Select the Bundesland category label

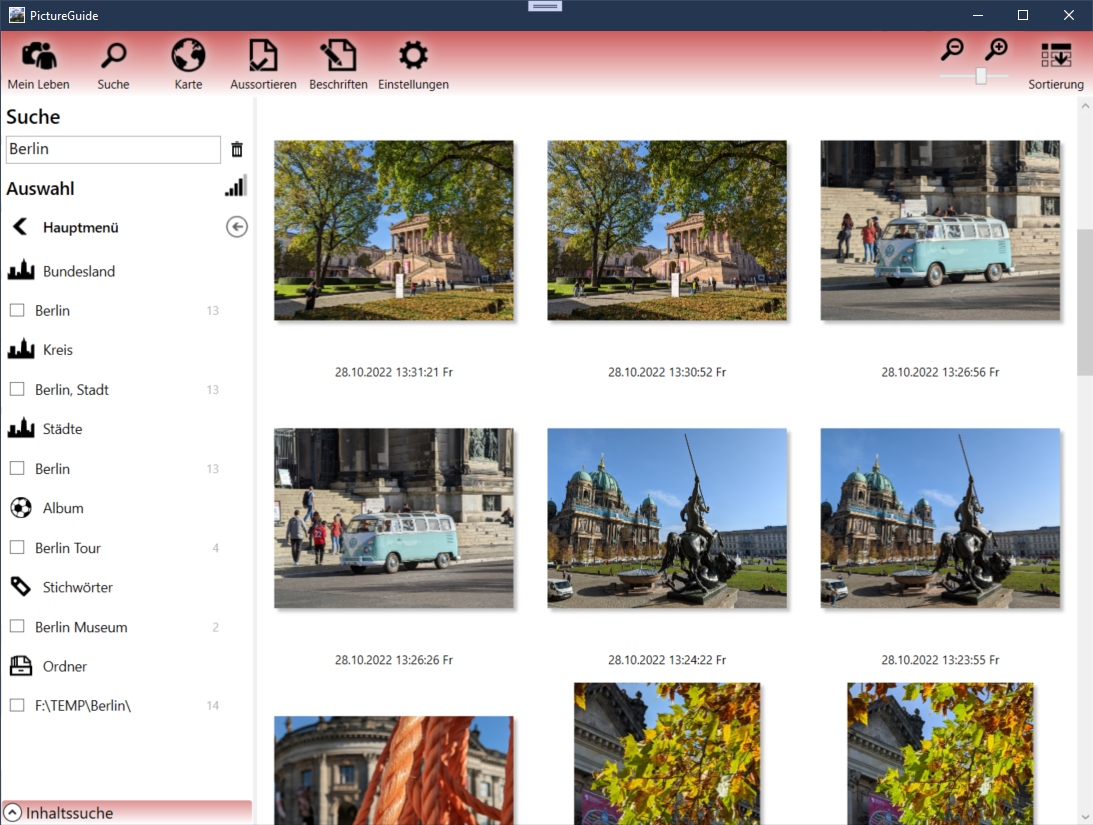point(79,271)
